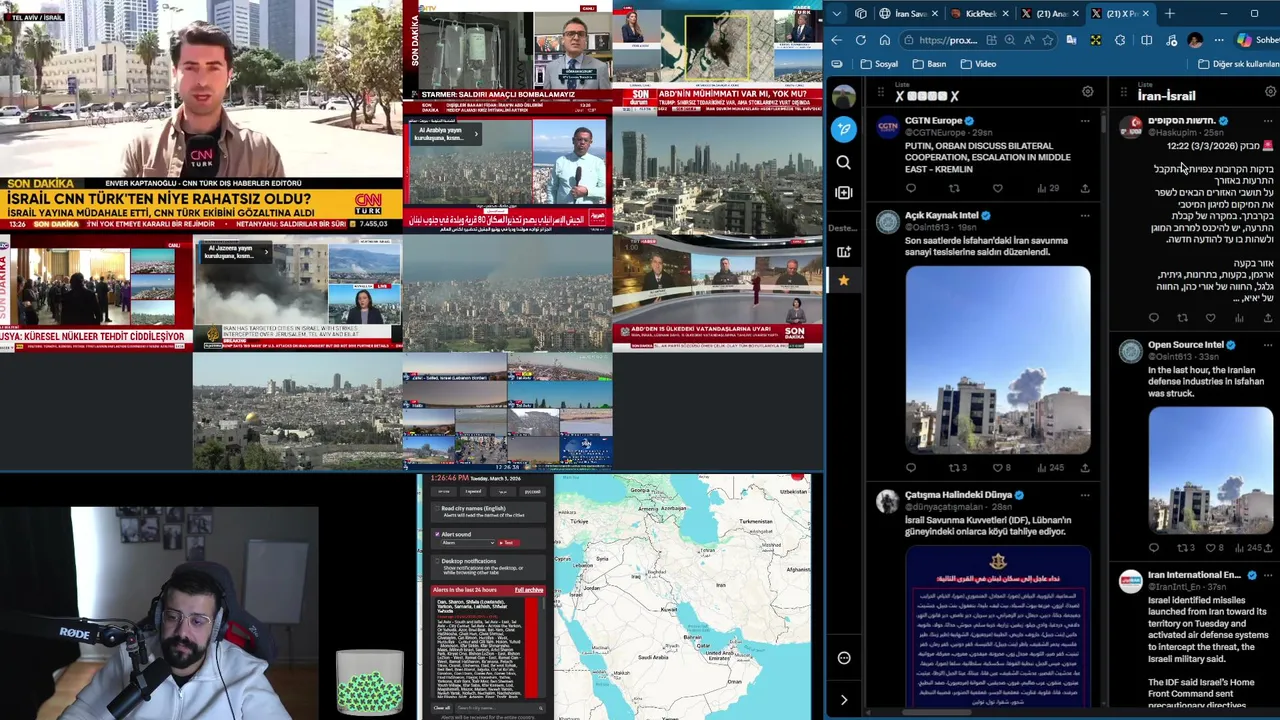
Task: Open the CGTN Europe account name
Action: coord(933,121)
